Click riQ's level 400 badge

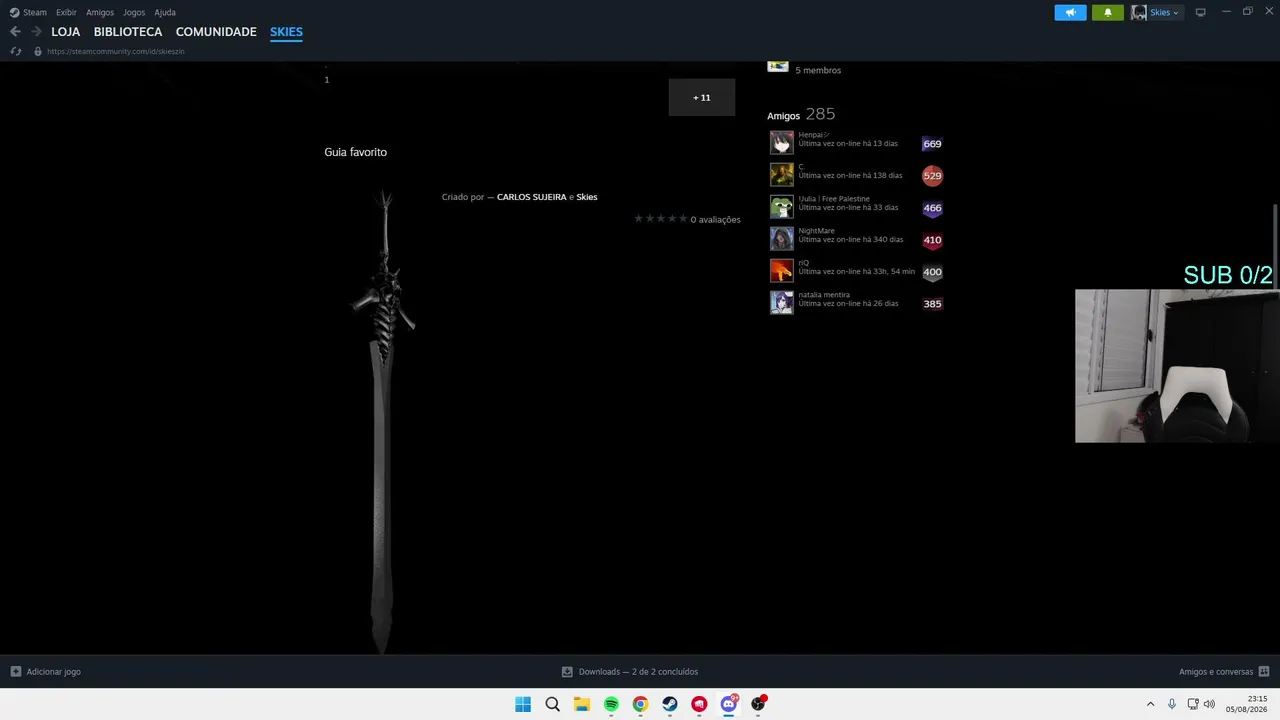pos(932,272)
